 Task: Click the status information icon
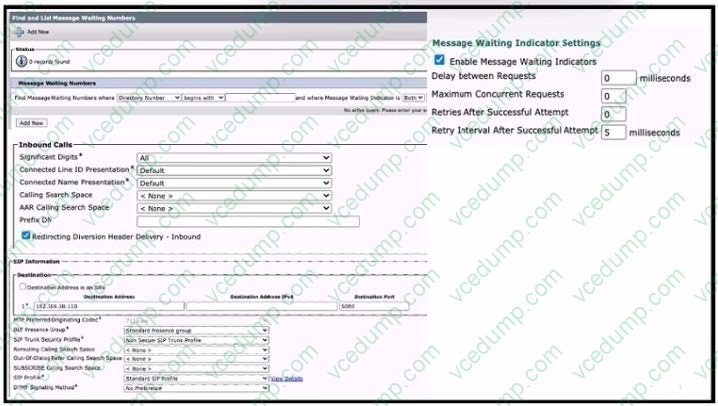21,61
